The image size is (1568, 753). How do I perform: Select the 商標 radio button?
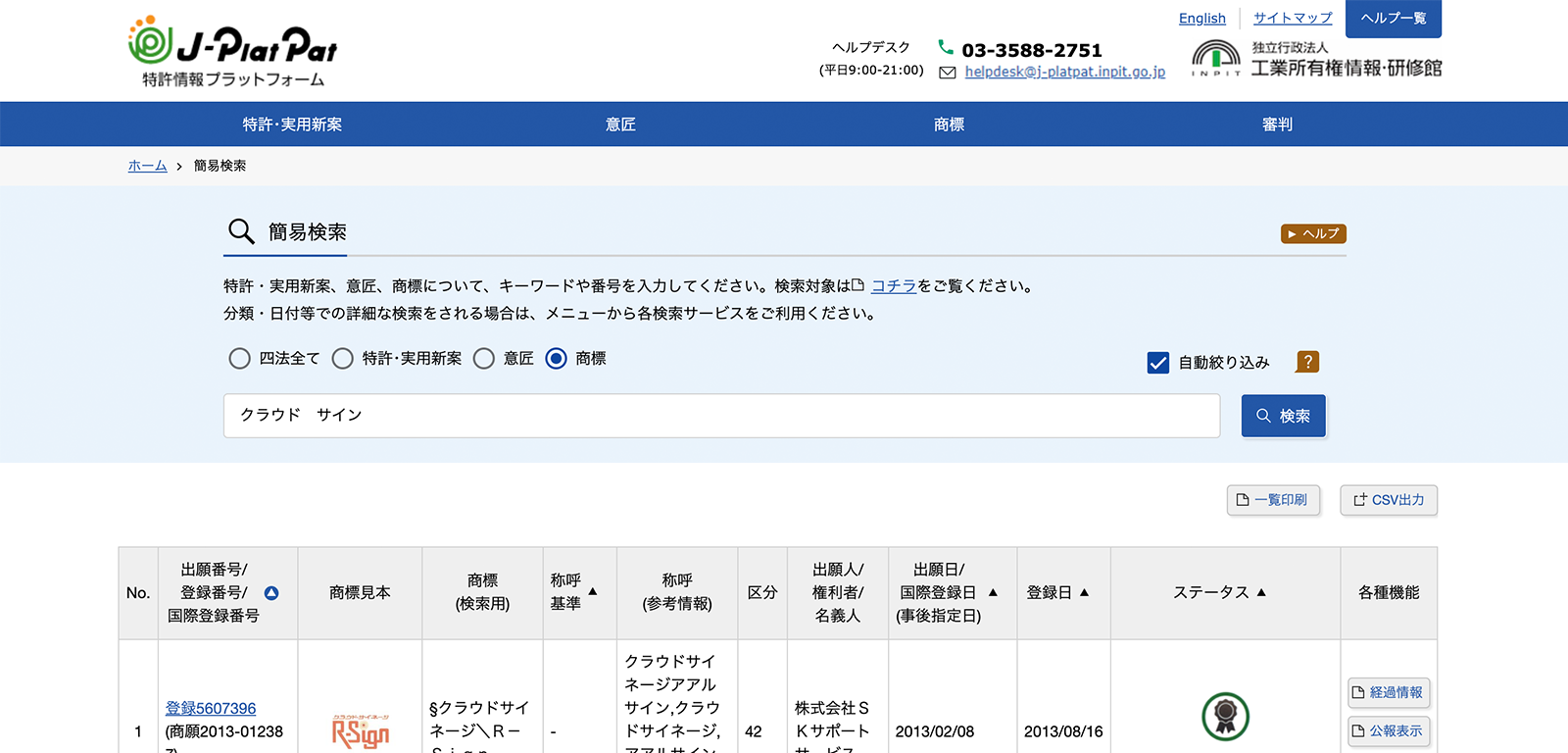point(556,359)
